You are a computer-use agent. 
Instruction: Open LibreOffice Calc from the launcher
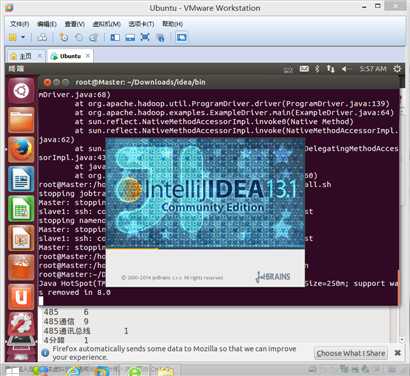click(x=21, y=209)
